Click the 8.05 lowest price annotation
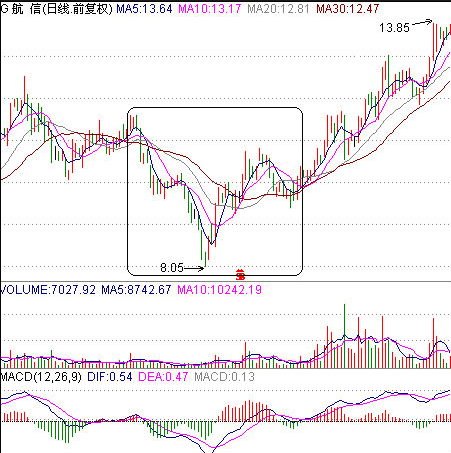 pyautogui.click(x=172, y=268)
